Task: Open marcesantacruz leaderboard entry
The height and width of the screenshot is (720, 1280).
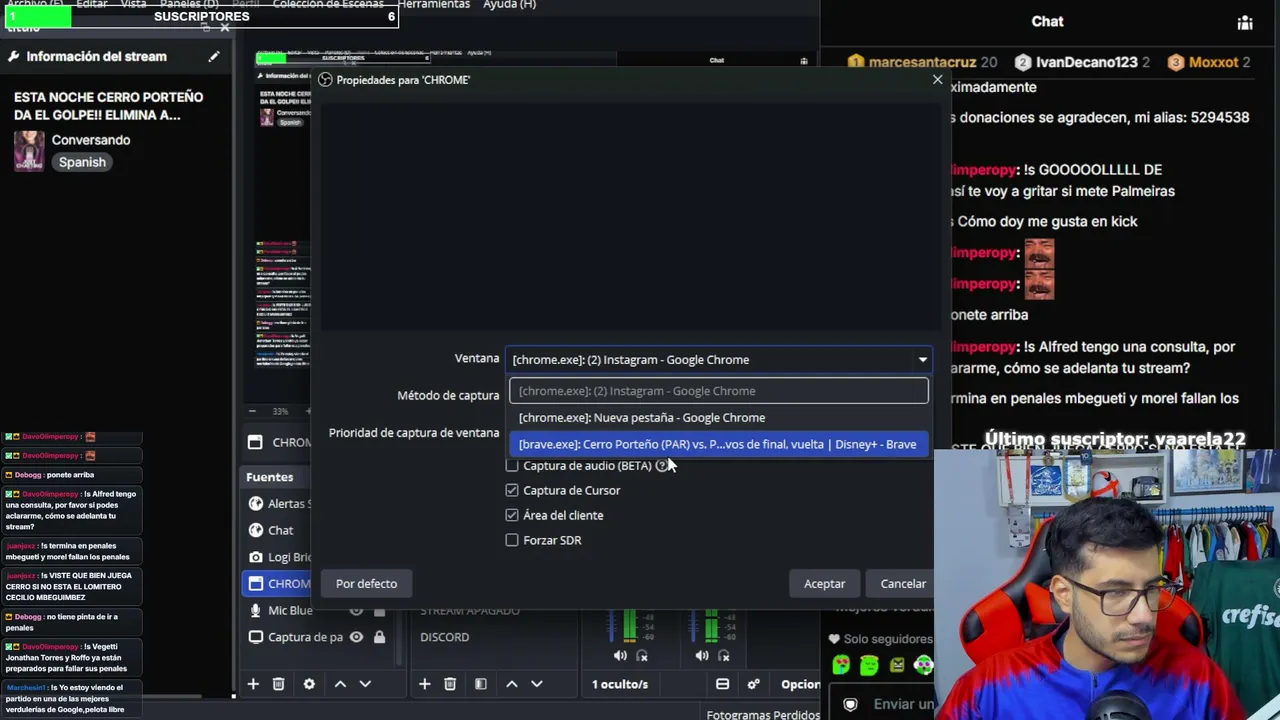Action: [922, 62]
